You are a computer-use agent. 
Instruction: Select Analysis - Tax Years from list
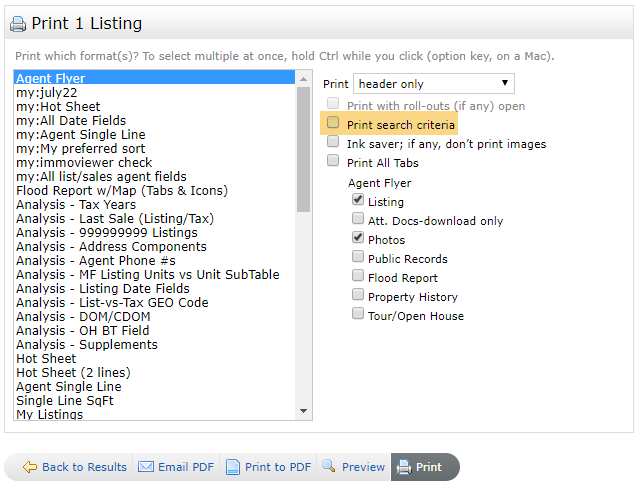coord(76,204)
